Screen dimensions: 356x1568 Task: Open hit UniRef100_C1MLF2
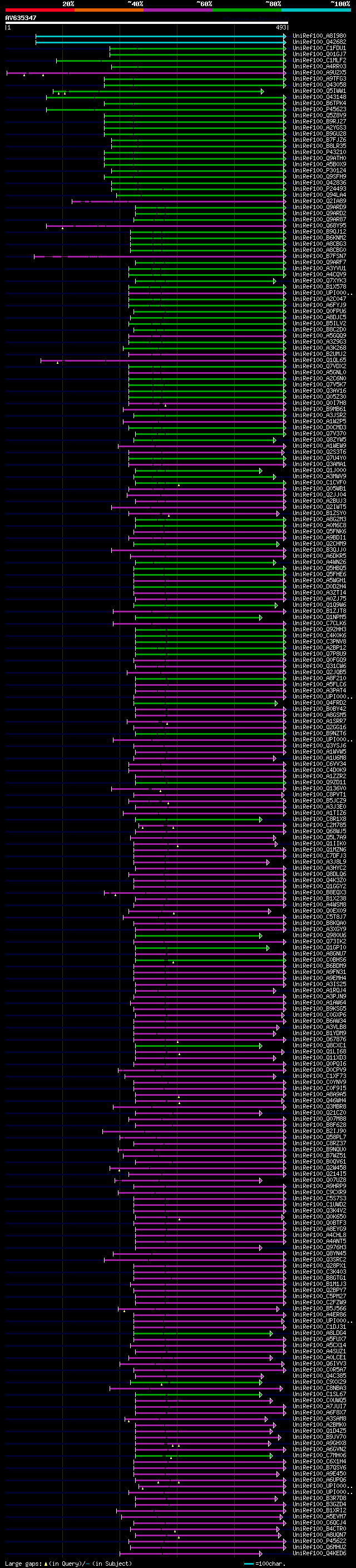[x=319, y=60]
